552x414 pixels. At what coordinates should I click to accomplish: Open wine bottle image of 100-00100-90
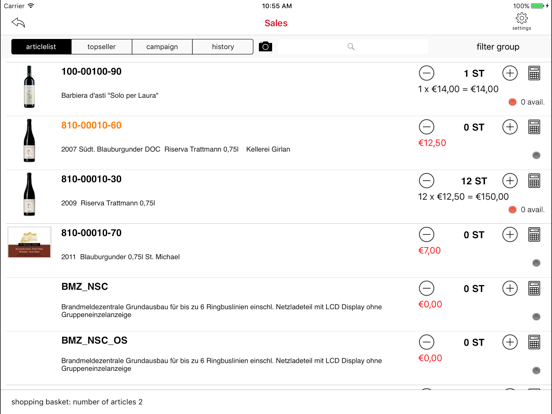click(x=29, y=87)
